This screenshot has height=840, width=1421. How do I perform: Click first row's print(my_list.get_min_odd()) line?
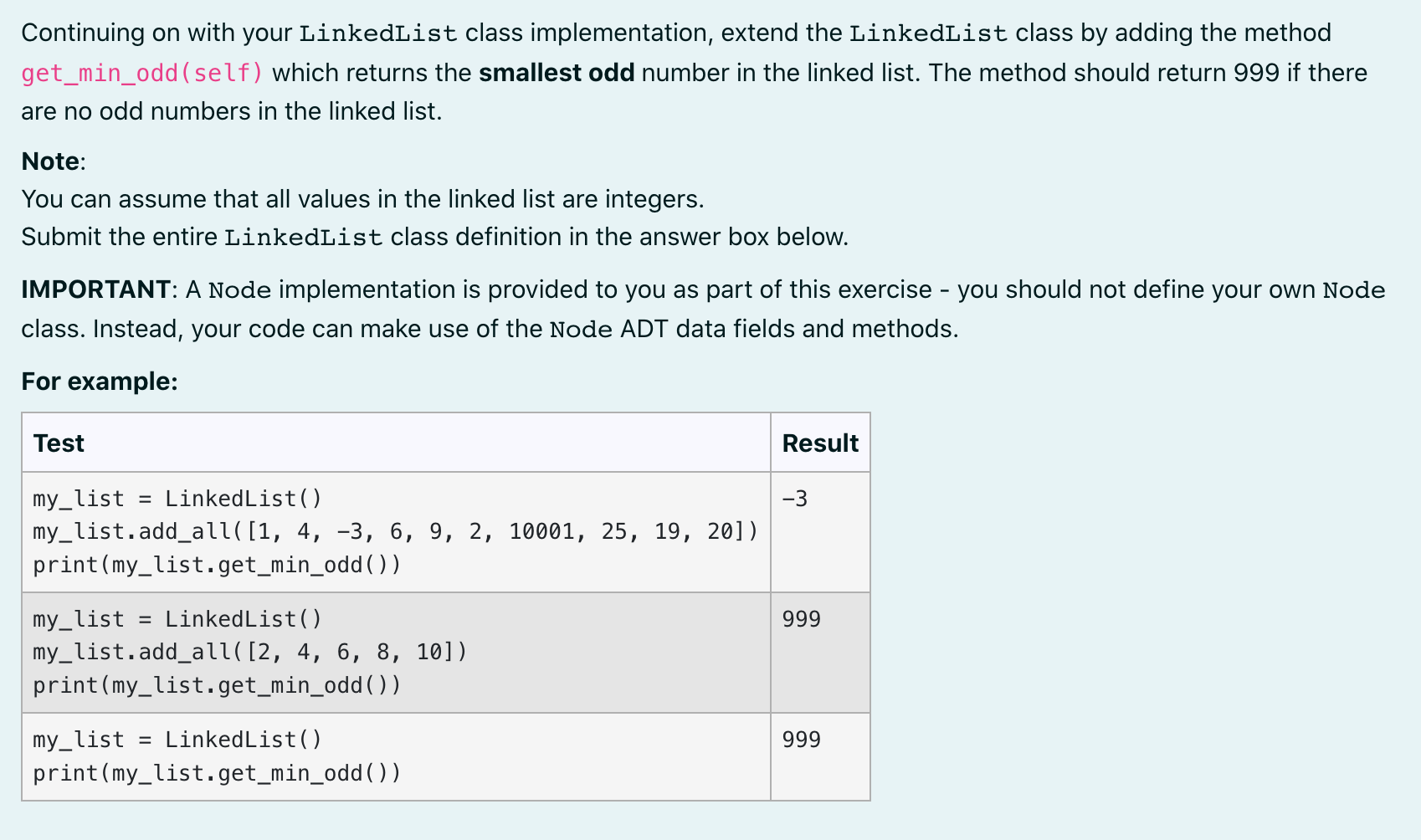coord(217,565)
